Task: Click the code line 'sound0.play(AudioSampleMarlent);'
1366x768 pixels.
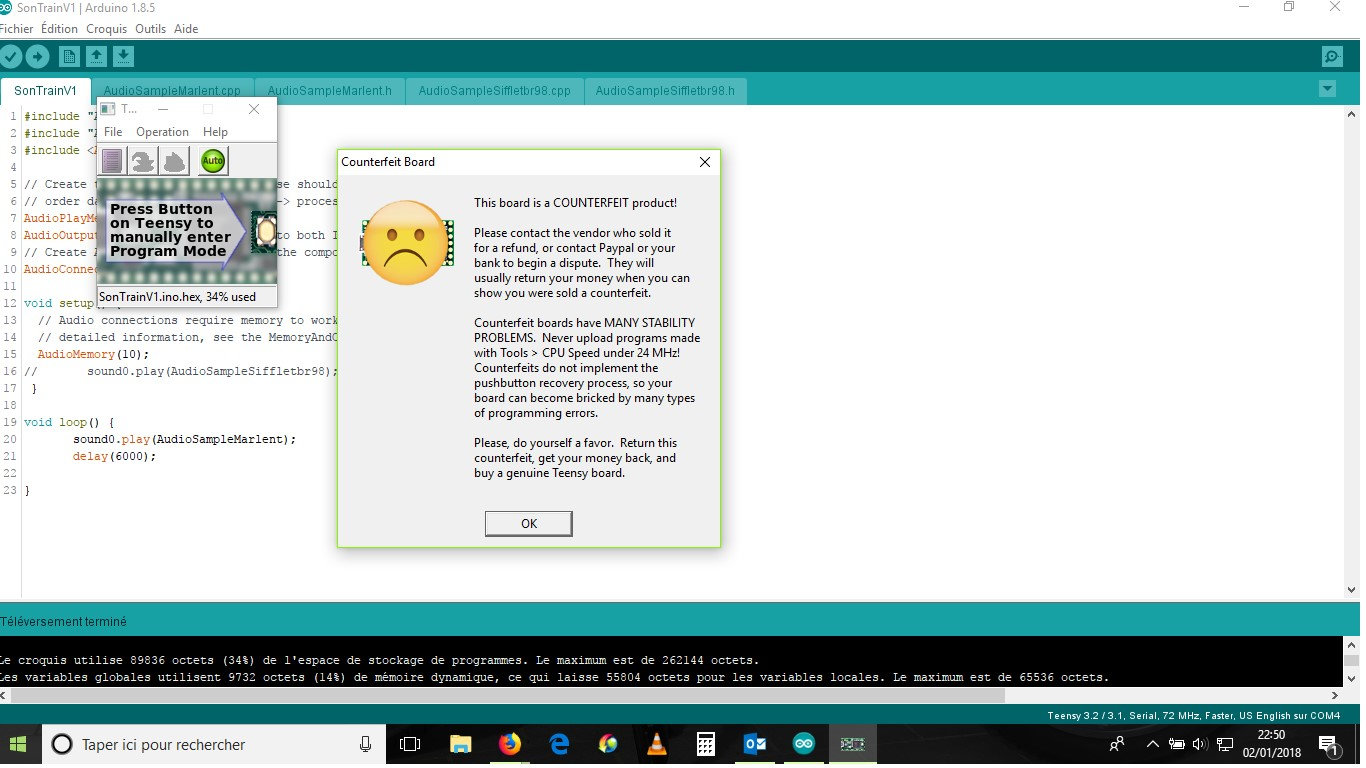Action: [x=185, y=439]
